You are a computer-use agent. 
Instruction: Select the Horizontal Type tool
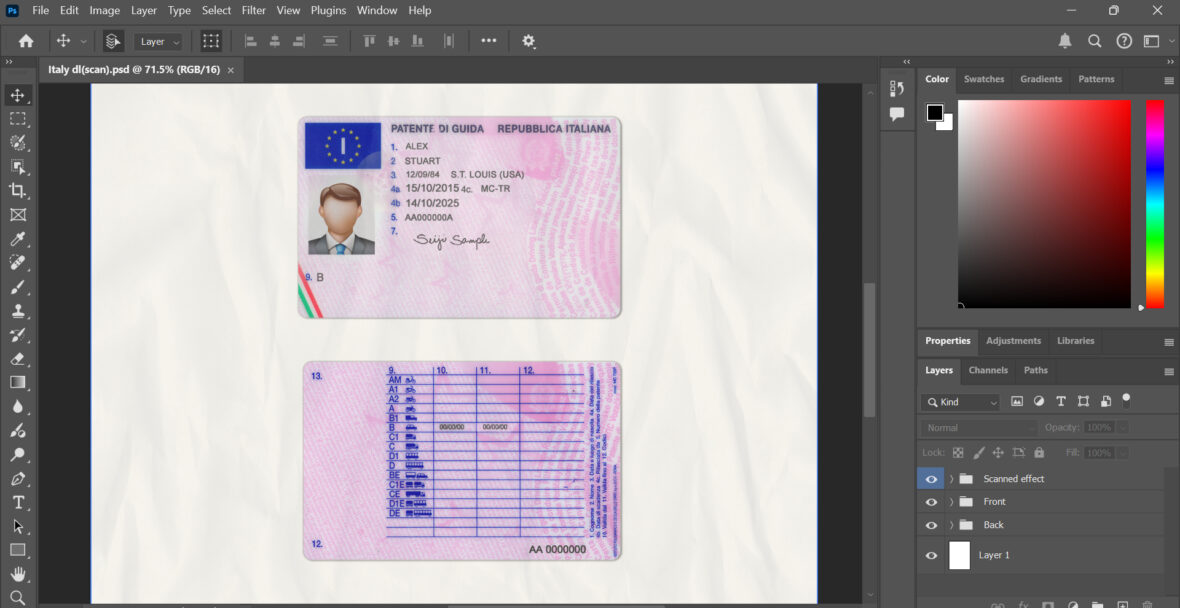pyautogui.click(x=18, y=503)
